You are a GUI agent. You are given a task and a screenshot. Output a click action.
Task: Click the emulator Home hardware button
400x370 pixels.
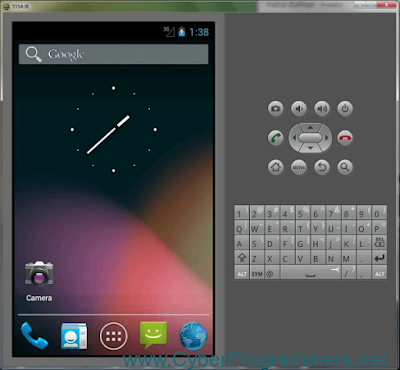tap(276, 167)
